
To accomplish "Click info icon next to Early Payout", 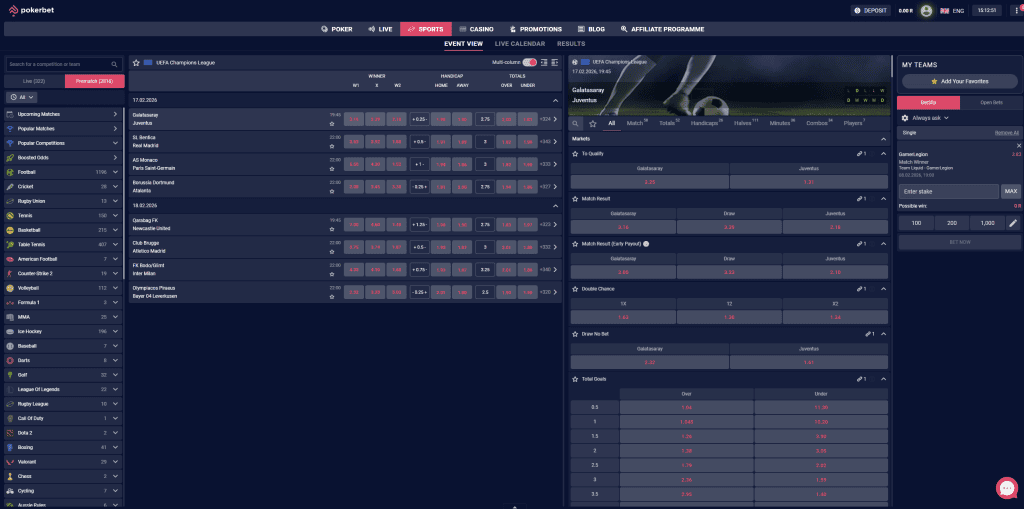I will tap(646, 244).
